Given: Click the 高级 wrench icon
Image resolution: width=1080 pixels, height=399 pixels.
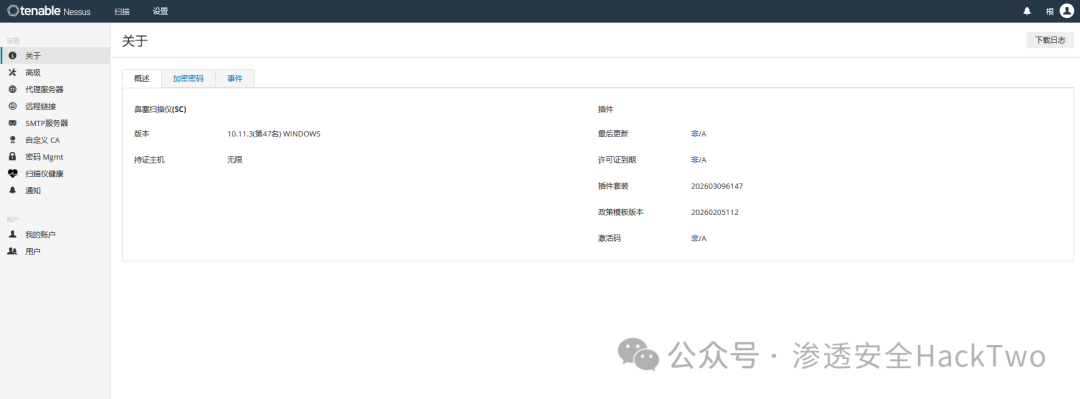Looking at the screenshot, I should coord(12,72).
